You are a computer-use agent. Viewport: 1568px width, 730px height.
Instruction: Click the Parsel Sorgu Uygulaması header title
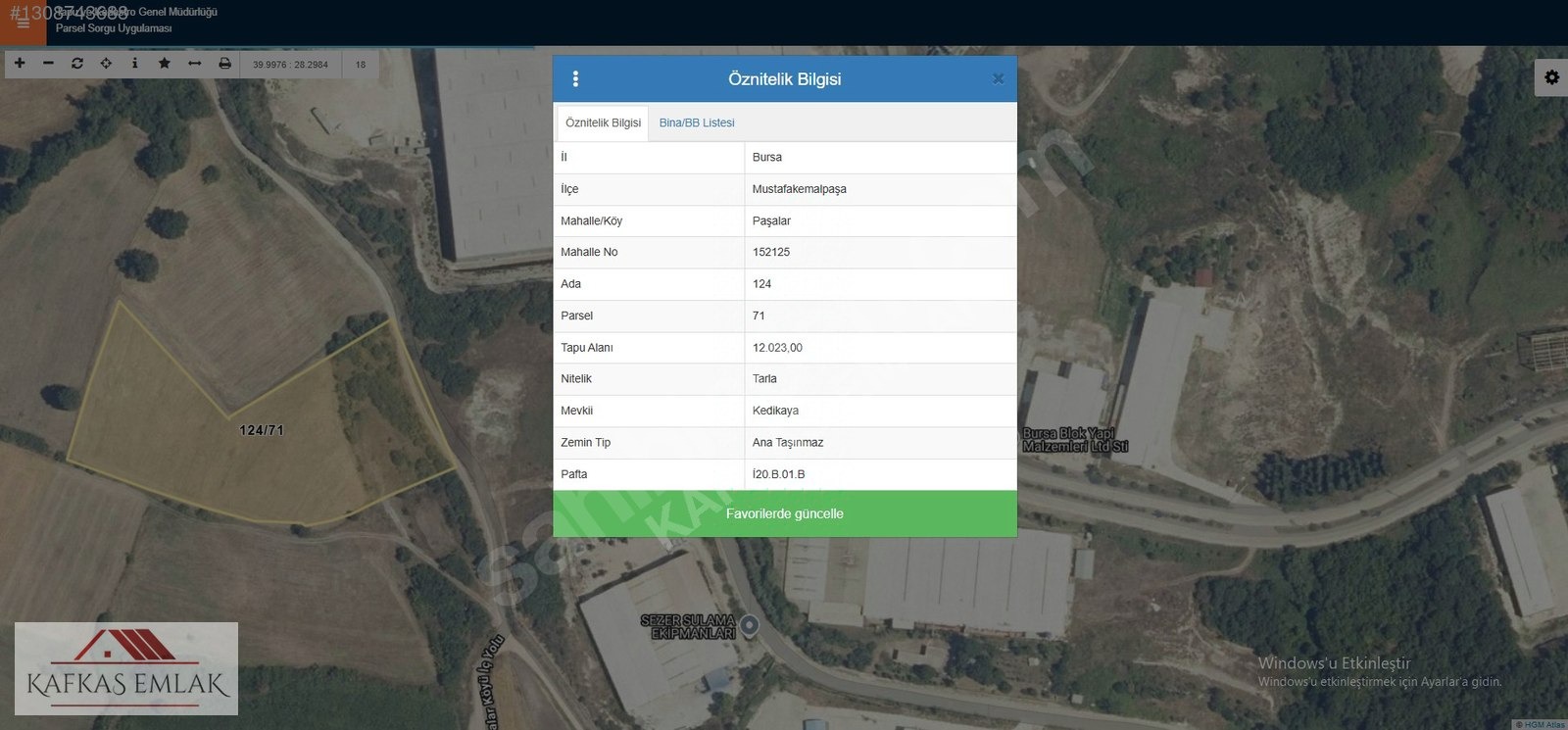click(114, 28)
